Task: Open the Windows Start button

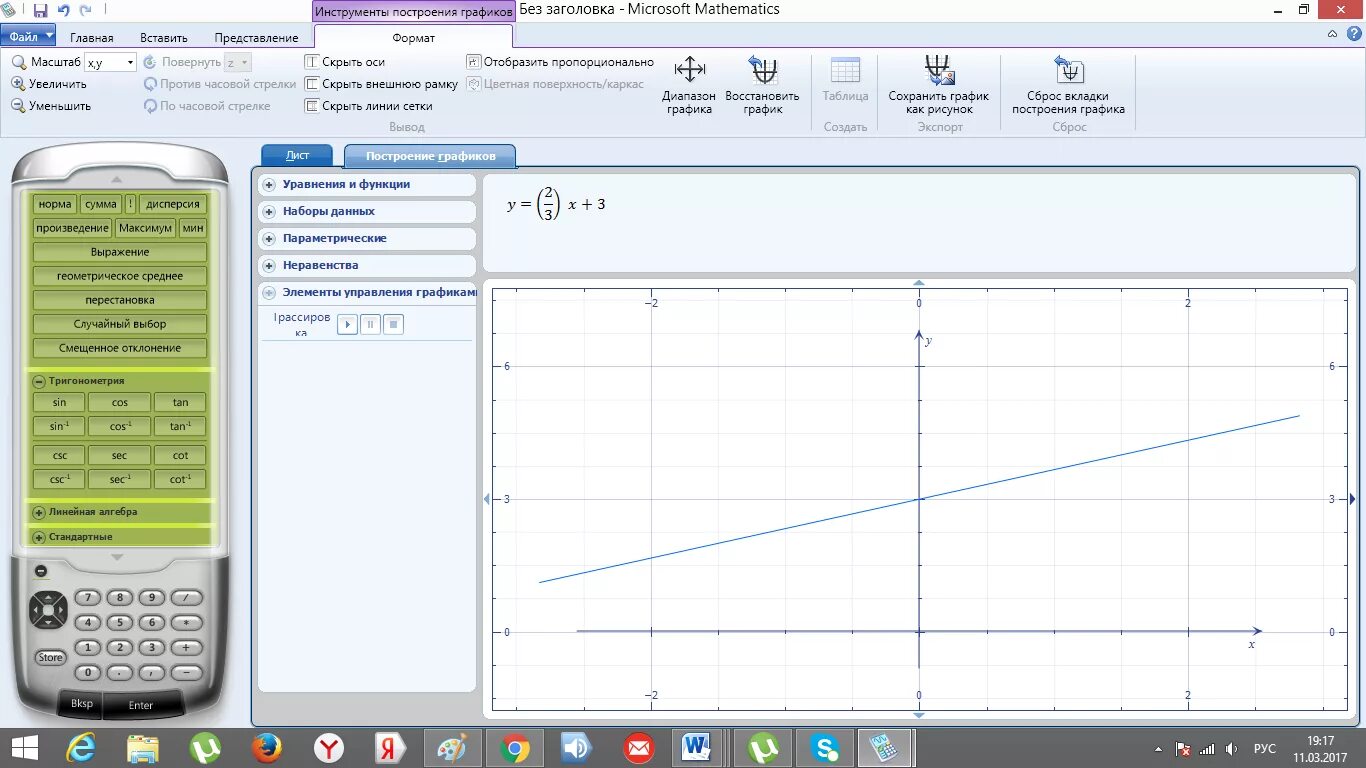Action: [24, 747]
